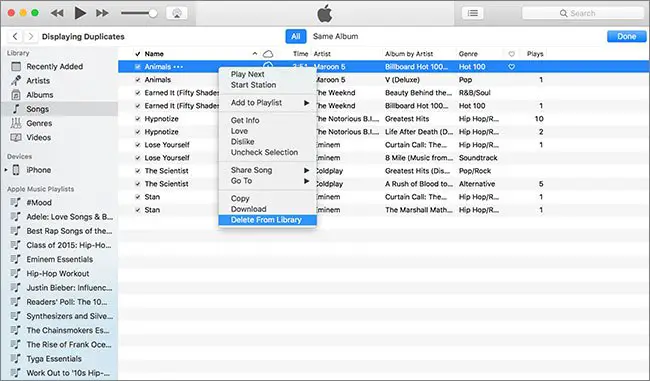Open Genres in the library sidebar
The width and height of the screenshot is (650, 381).
click(x=39, y=123)
